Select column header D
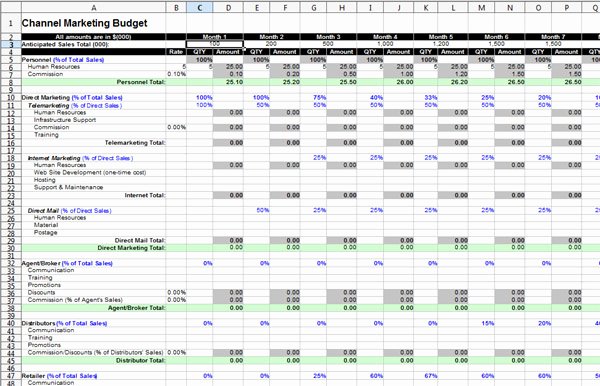 coord(228,7)
